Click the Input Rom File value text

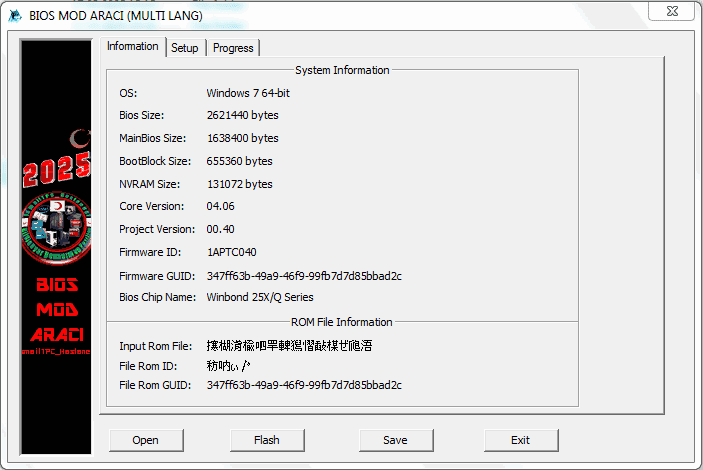click(289, 346)
